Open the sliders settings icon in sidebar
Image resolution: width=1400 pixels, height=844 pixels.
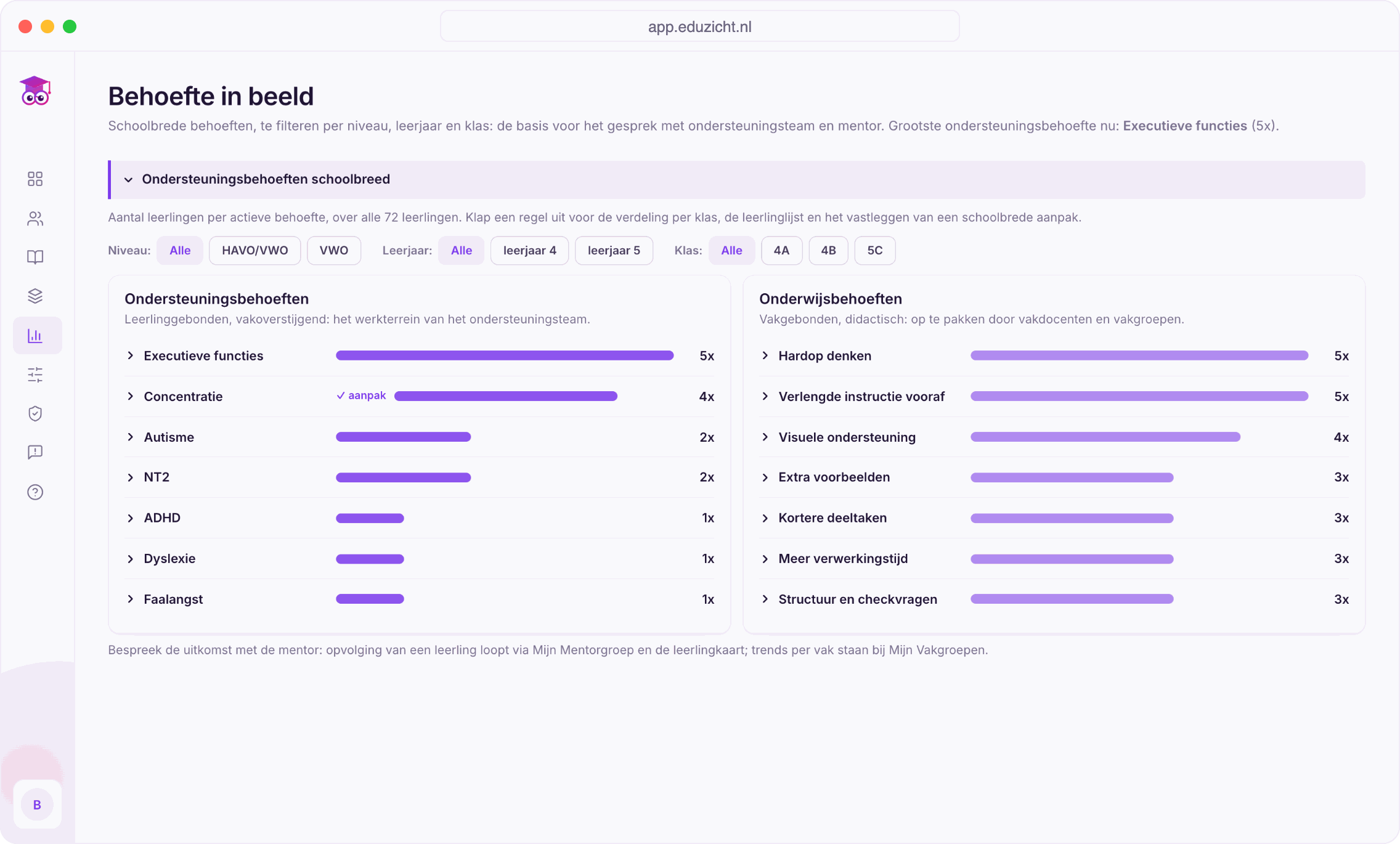pos(35,375)
